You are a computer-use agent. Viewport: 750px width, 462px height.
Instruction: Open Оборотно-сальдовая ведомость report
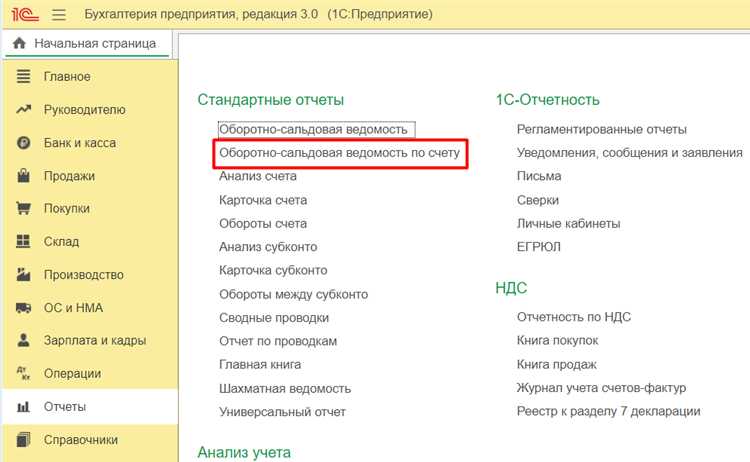point(313,129)
